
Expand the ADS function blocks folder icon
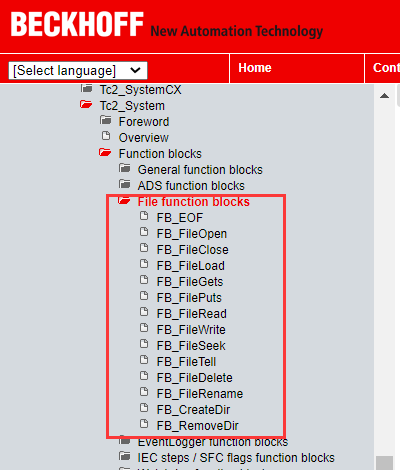pyautogui.click(x=125, y=184)
